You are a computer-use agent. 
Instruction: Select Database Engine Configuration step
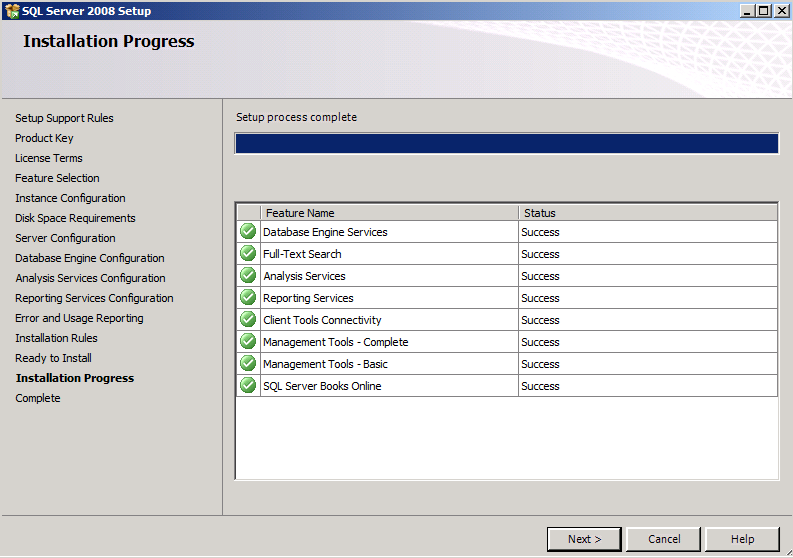pyautogui.click(x=90, y=258)
